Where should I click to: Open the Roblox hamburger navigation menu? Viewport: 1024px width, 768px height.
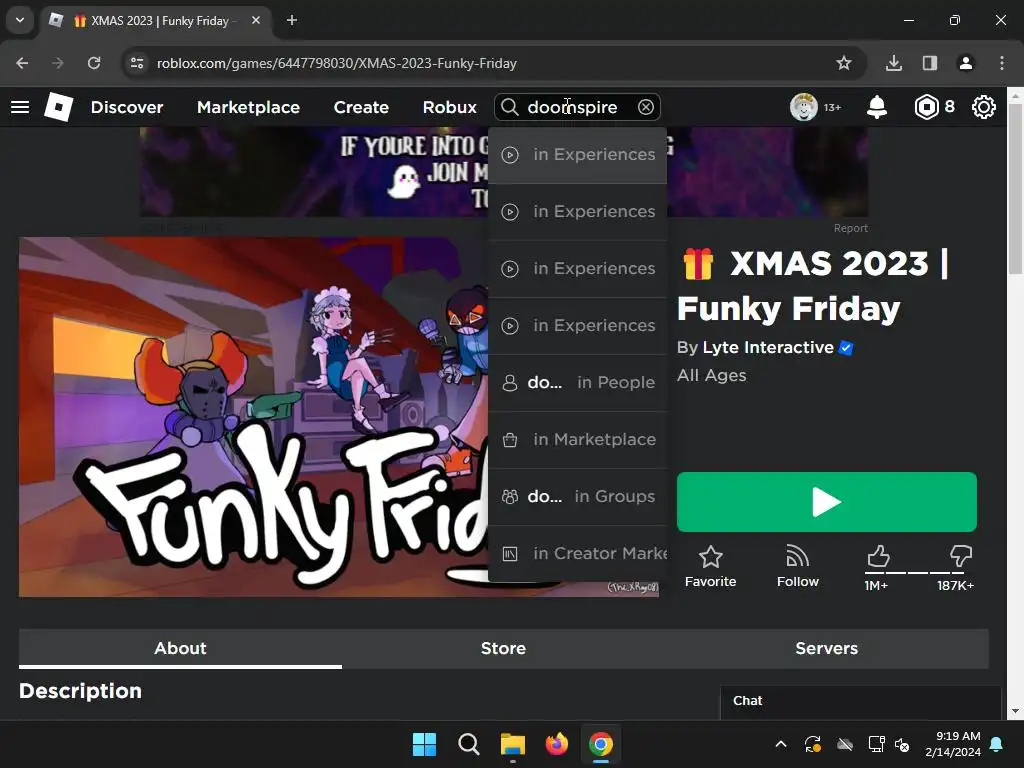click(x=20, y=107)
